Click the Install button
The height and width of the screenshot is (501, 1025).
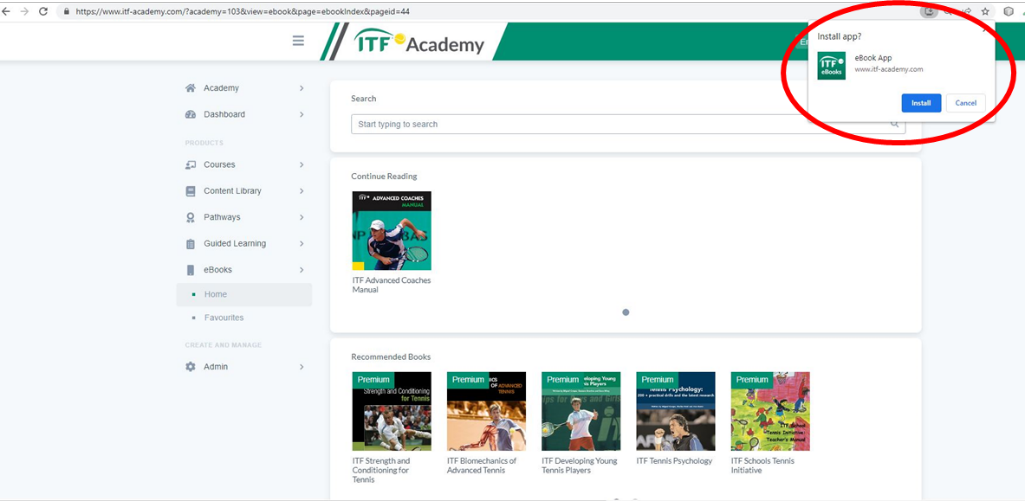pyautogui.click(x=921, y=103)
